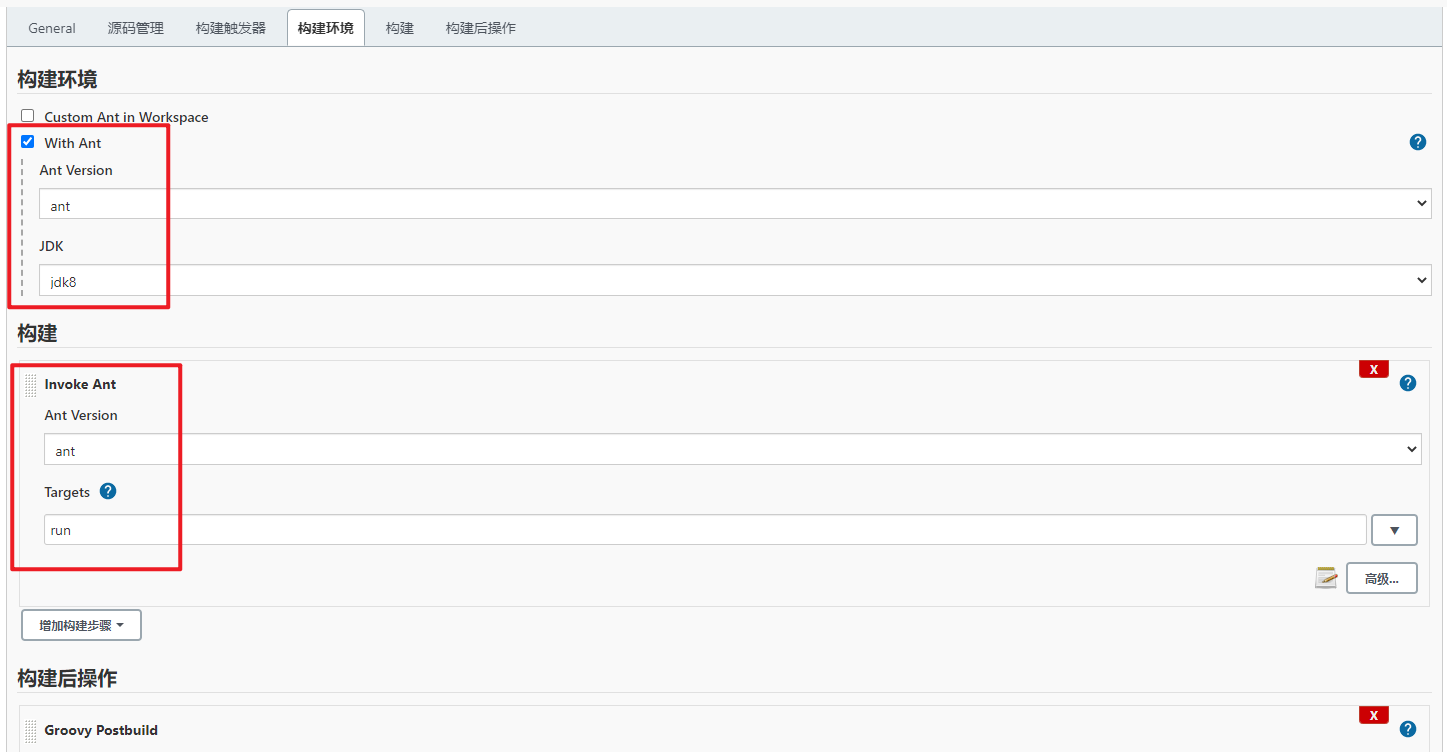The image size is (1447, 752).
Task: Grab the Invoke Ant drag handle
Action: pyautogui.click(x=30, y=385)
